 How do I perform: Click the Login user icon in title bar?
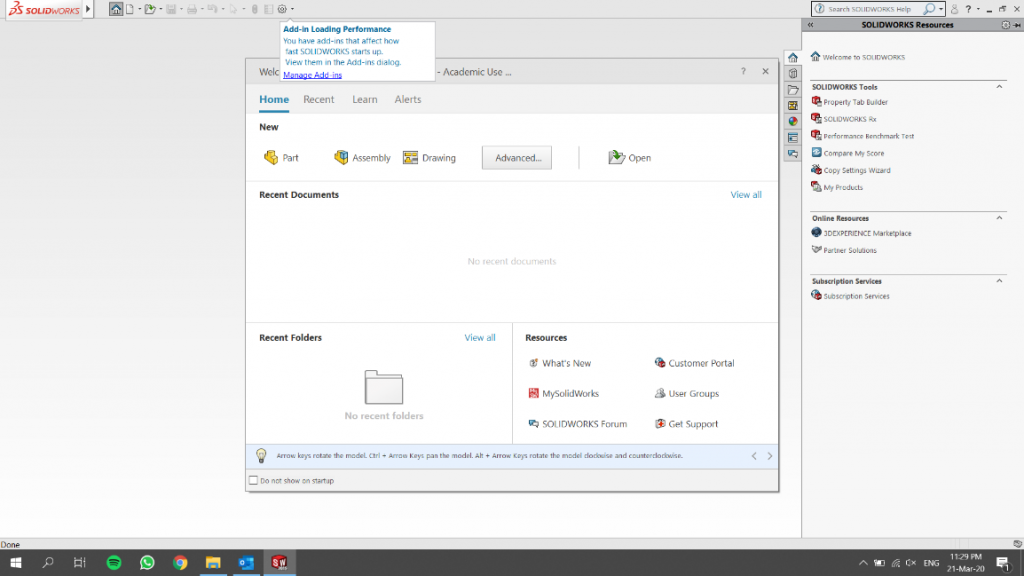[954, 9]
